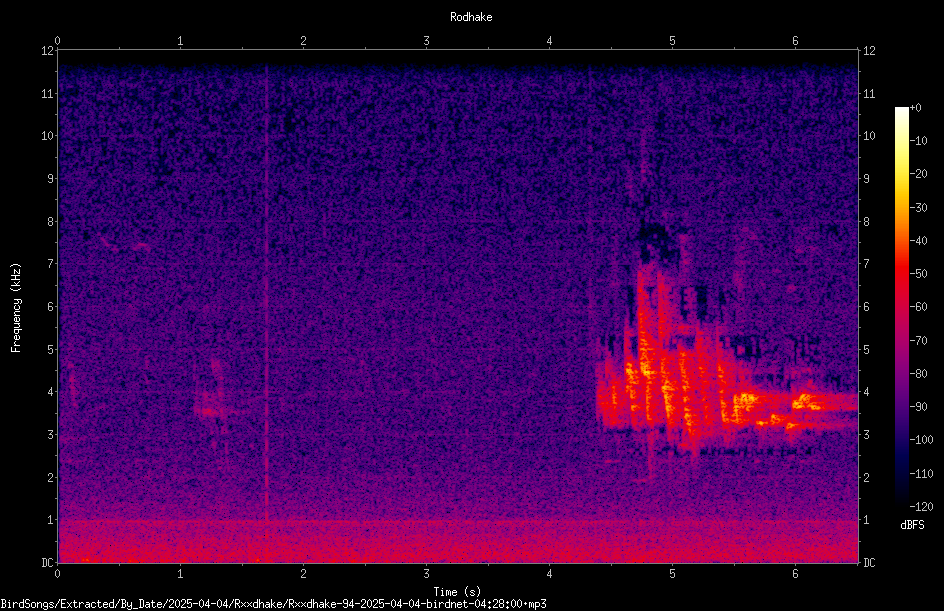Click the -50 label on the color scale
The height and width of the screenshot is (611, 944).
[x=919, y=274]
